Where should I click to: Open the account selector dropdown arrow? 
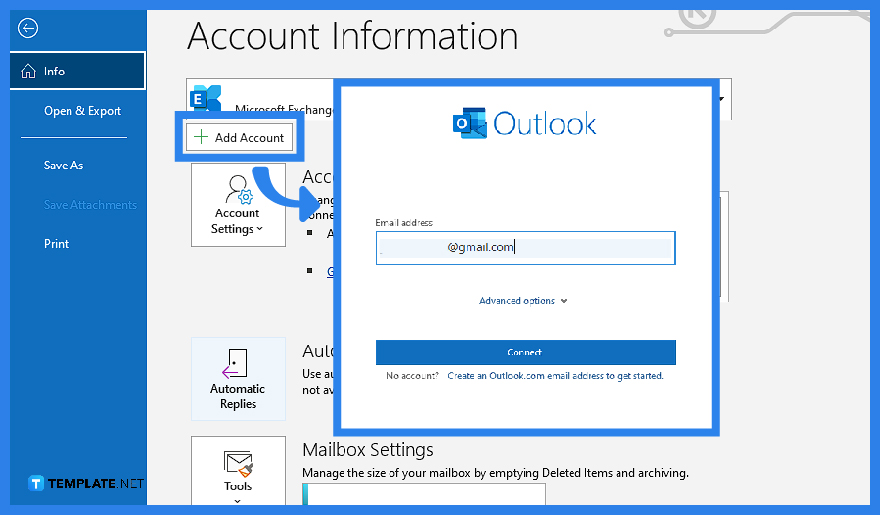coord(722,99)
